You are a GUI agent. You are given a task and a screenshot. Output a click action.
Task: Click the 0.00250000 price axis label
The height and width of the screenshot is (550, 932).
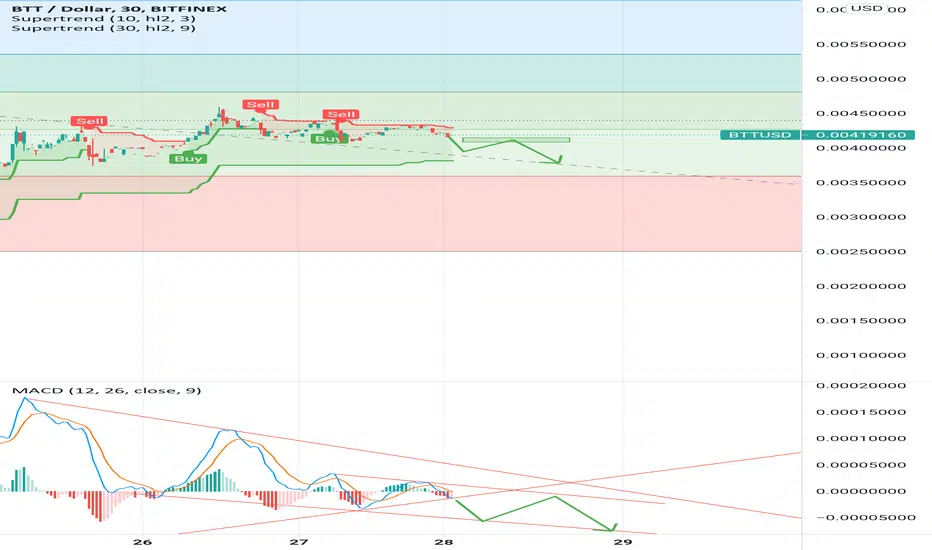[861, 252]
